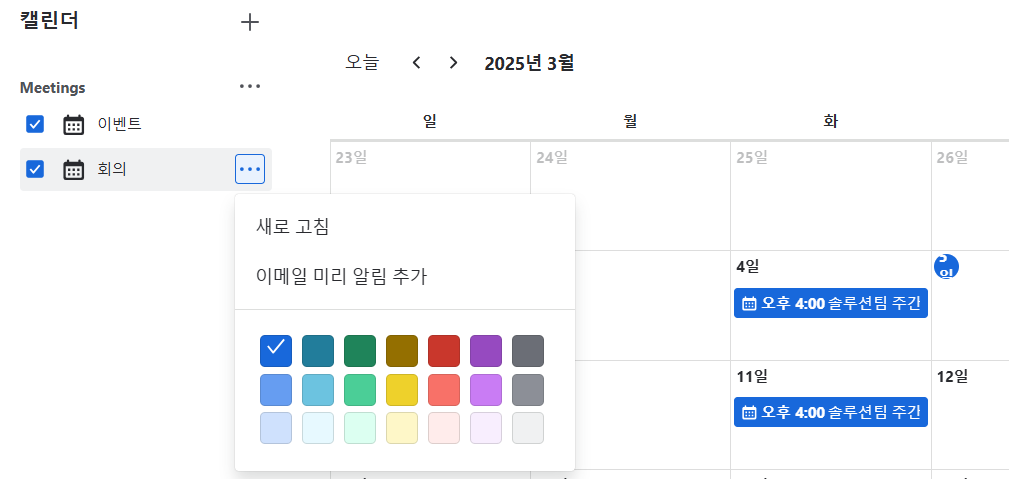Viewport: 1009px width, 479px height.
Task: Open the 회의 calendar options ellipsis
Action: click(250, 169)
